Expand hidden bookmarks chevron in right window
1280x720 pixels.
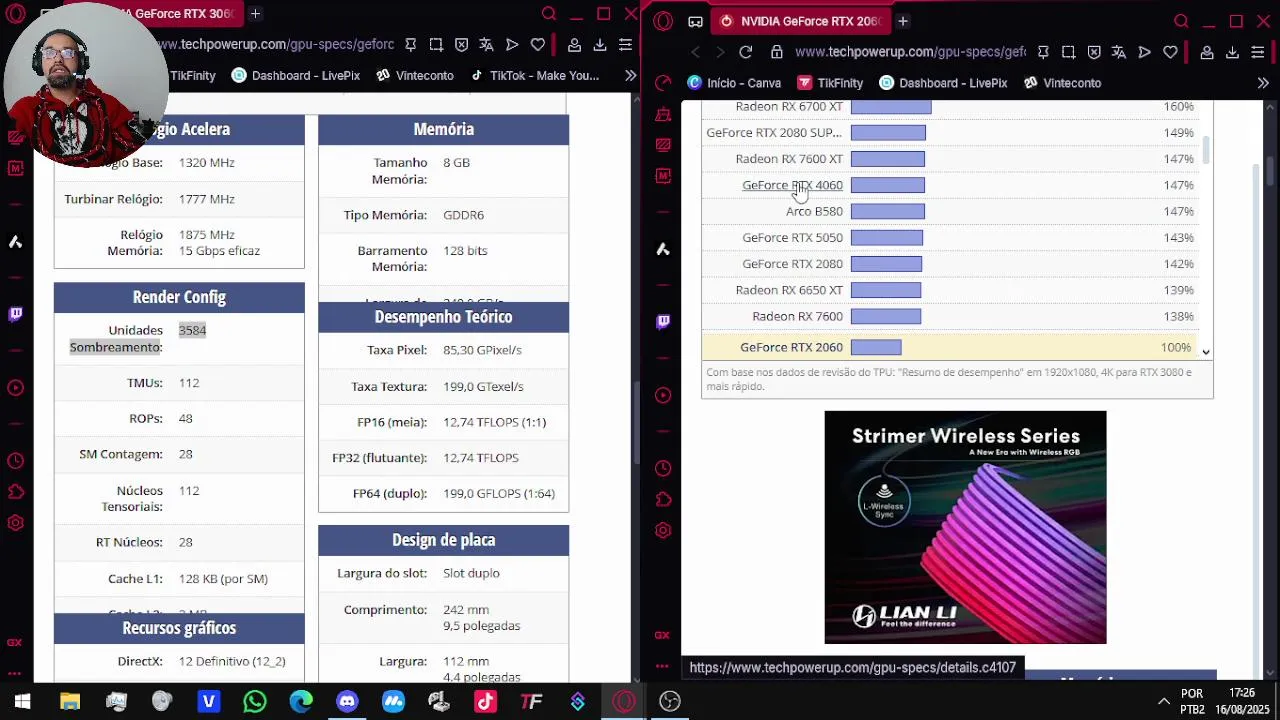[x=1263, y=83]
